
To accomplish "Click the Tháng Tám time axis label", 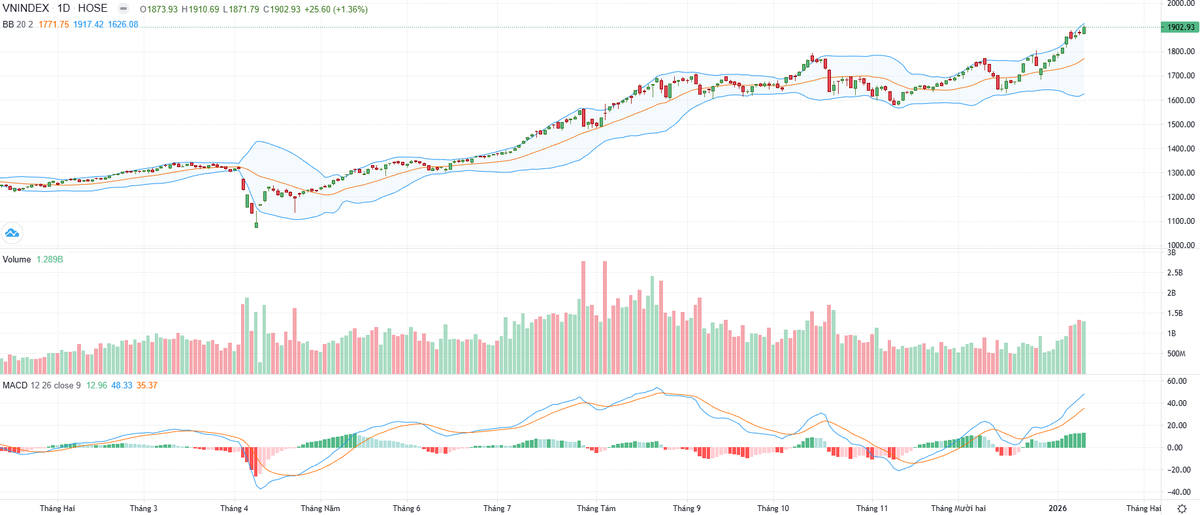I will [595, 508].
